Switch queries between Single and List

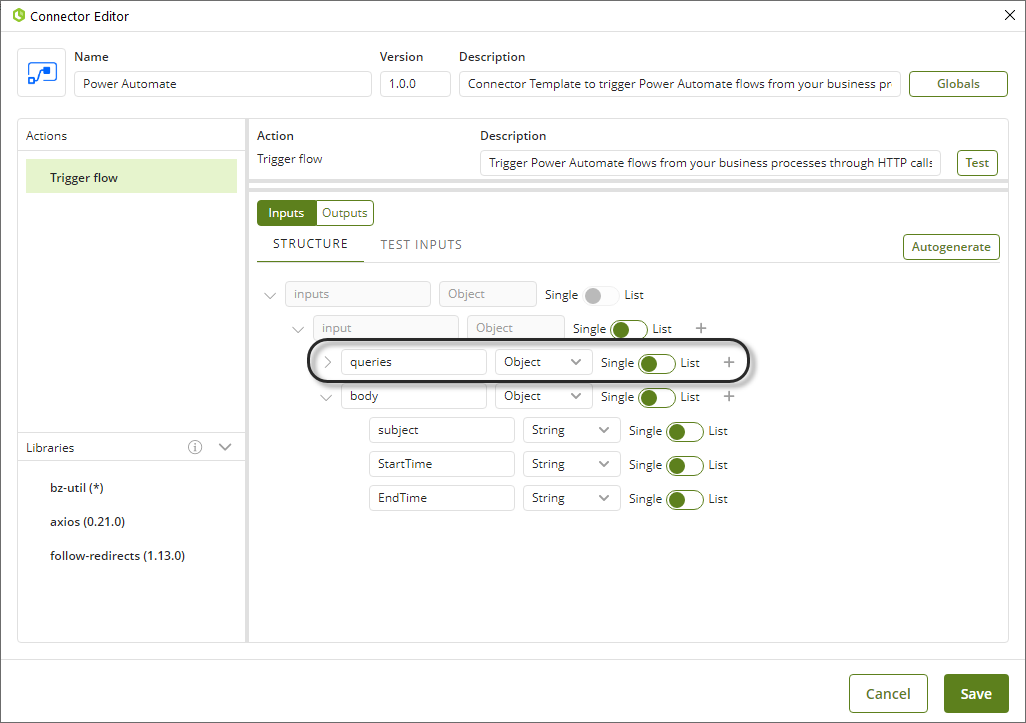[x=657, y=363]
